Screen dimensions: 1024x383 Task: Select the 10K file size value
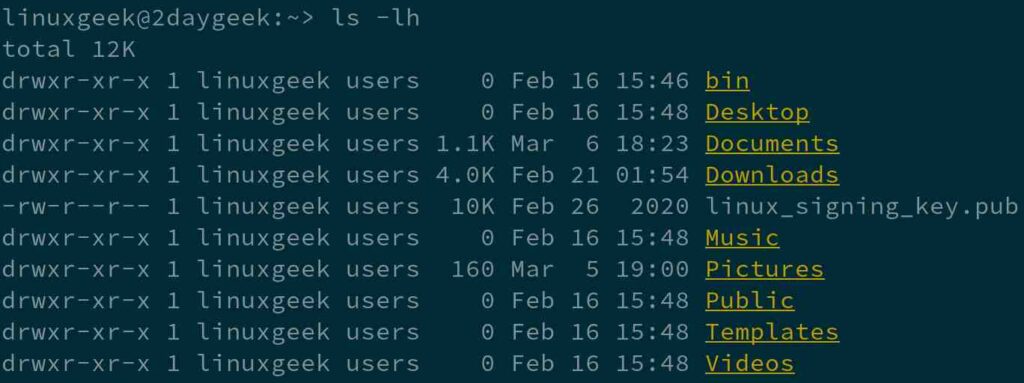[x=473, y=207]
